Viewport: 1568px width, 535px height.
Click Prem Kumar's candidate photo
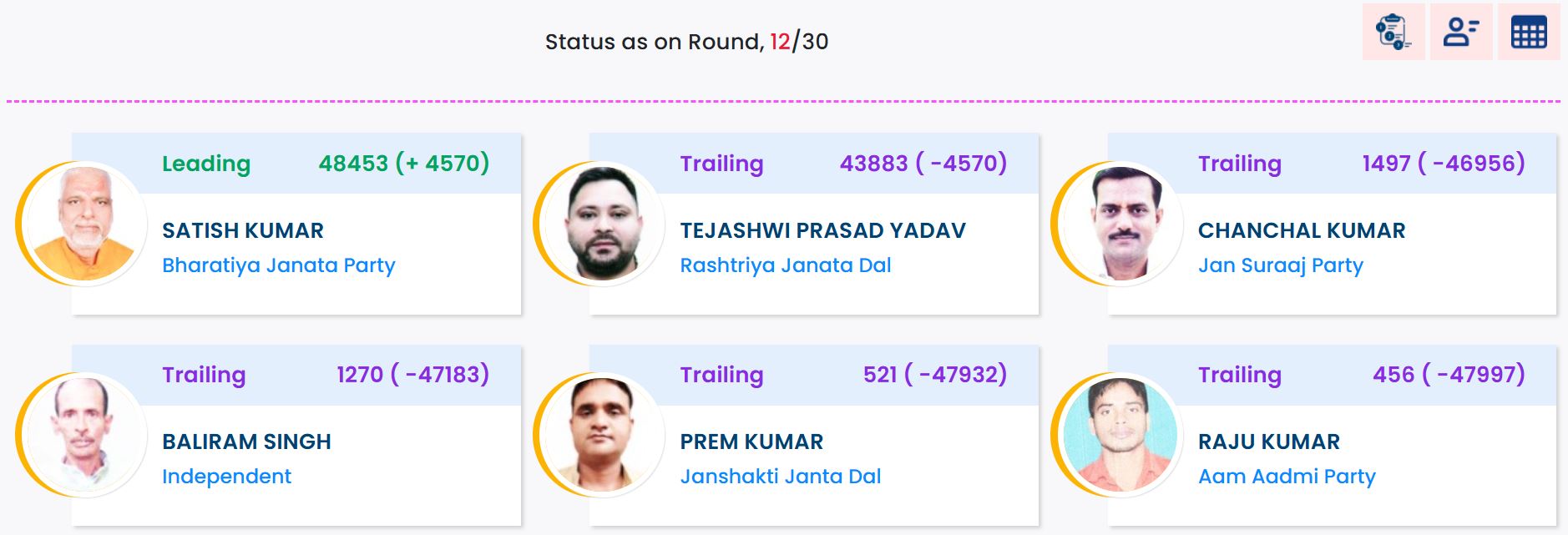(x=603, y=434)
